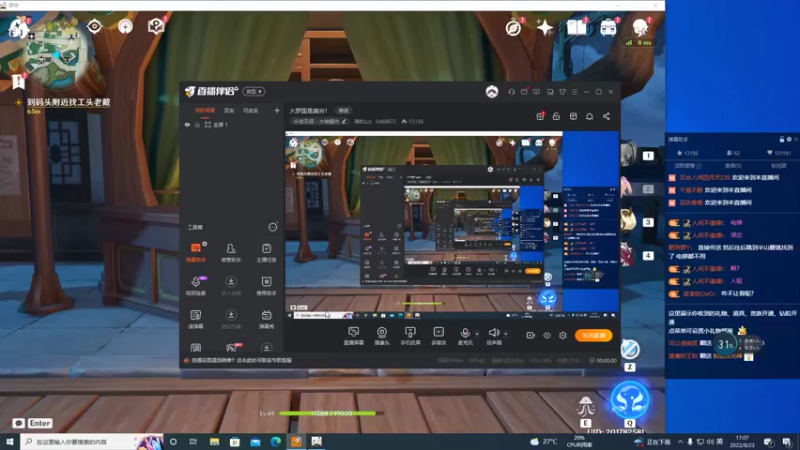Open the 弹幕助手 tool in the toolbox
This screenshot has height=450, width=800.
tap(196, 252)
